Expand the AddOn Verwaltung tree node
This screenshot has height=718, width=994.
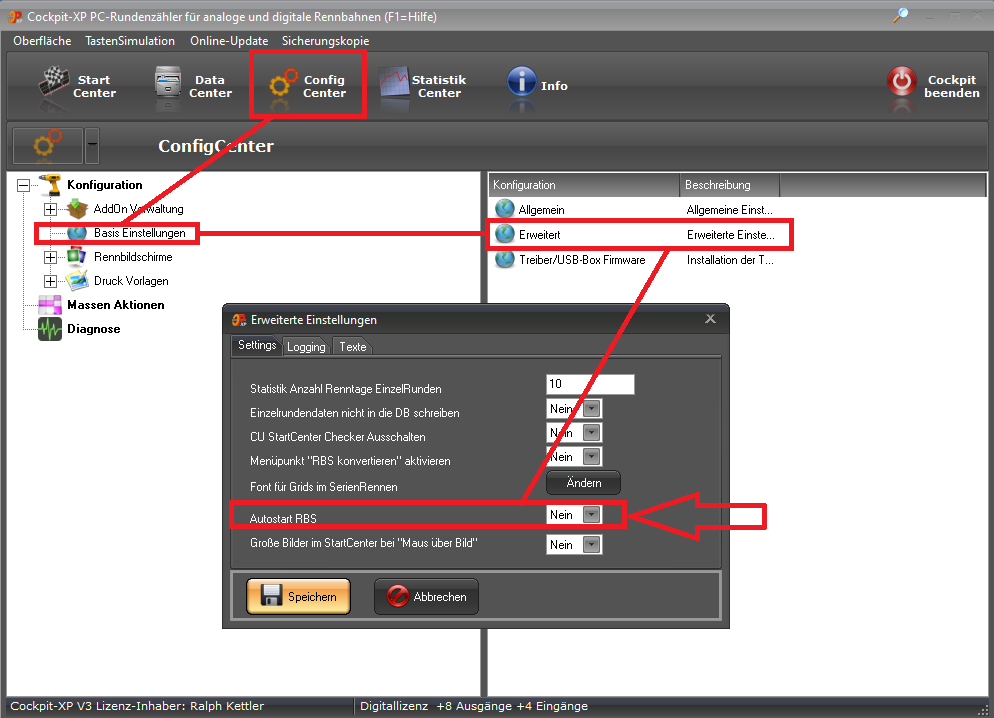point(51,209)
